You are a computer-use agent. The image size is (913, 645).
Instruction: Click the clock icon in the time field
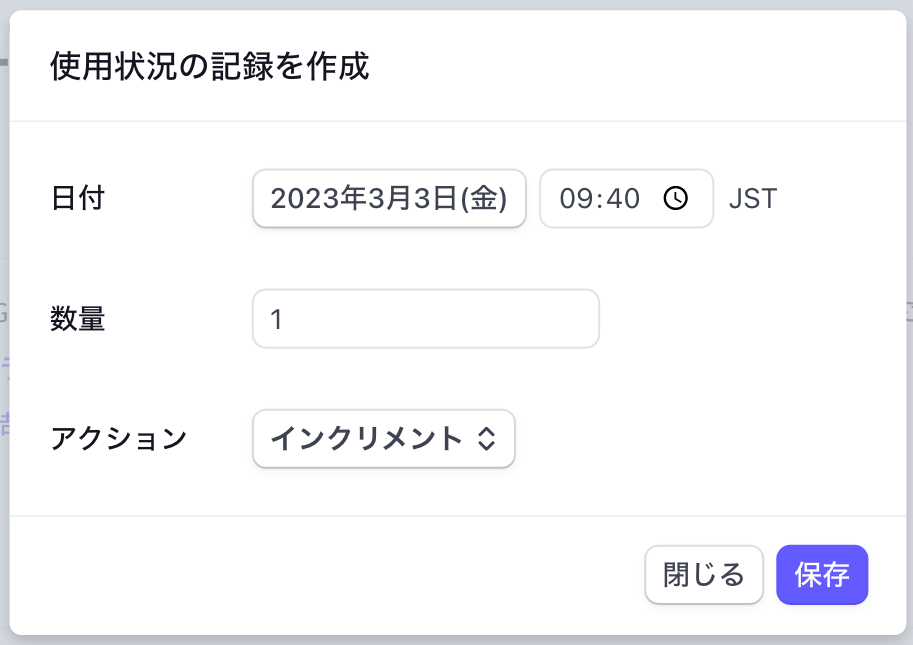(x=675, y=199)
